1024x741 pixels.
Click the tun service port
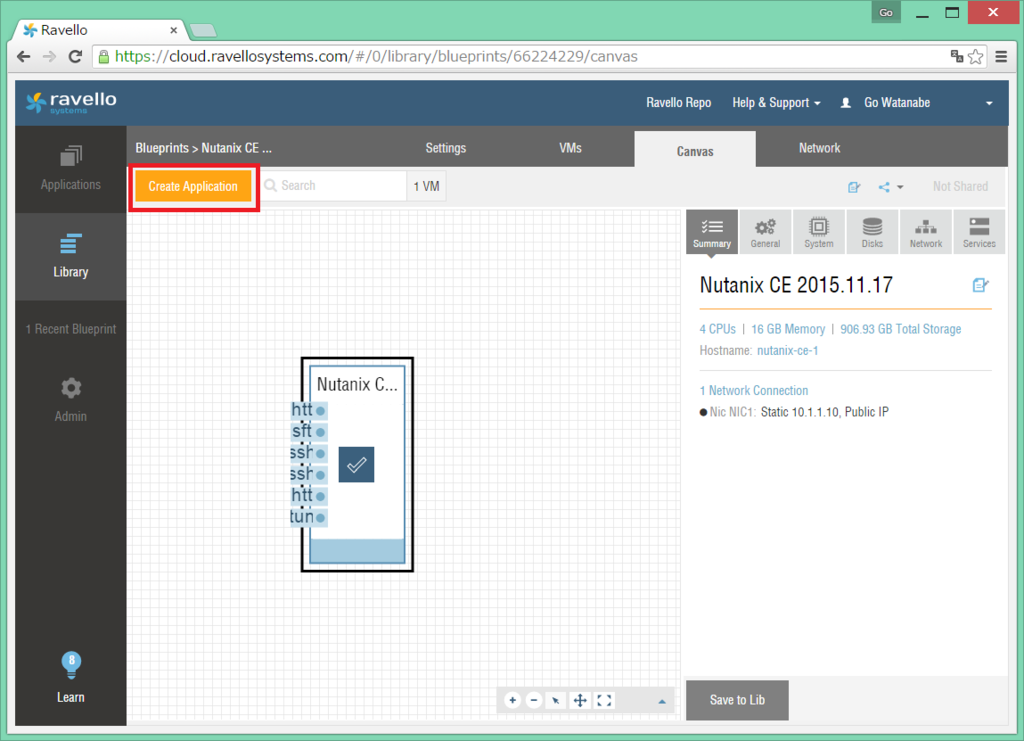pyautogui.click(x=308, y=517)
